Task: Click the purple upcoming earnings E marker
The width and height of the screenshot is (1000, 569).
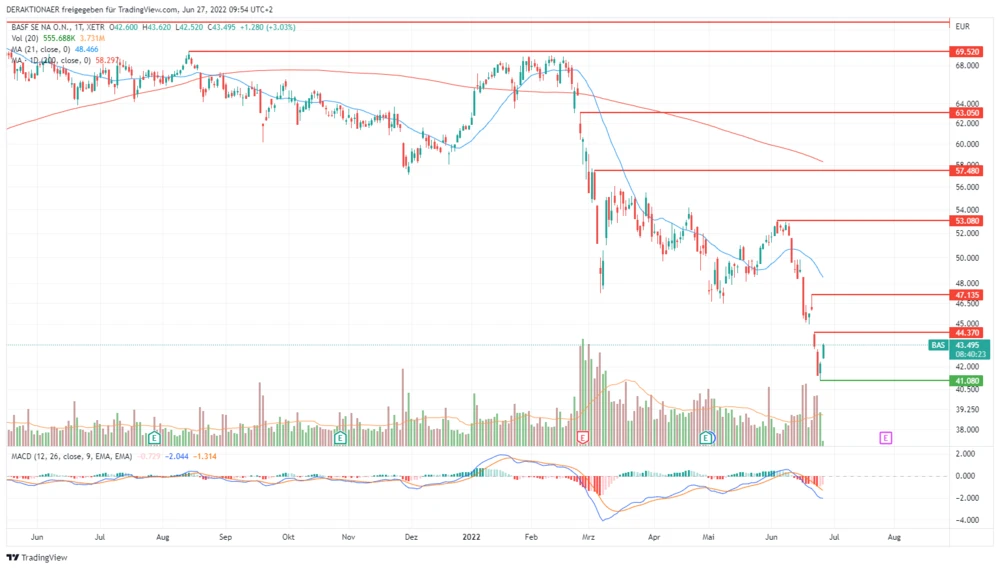Action: tap(885, 438)
